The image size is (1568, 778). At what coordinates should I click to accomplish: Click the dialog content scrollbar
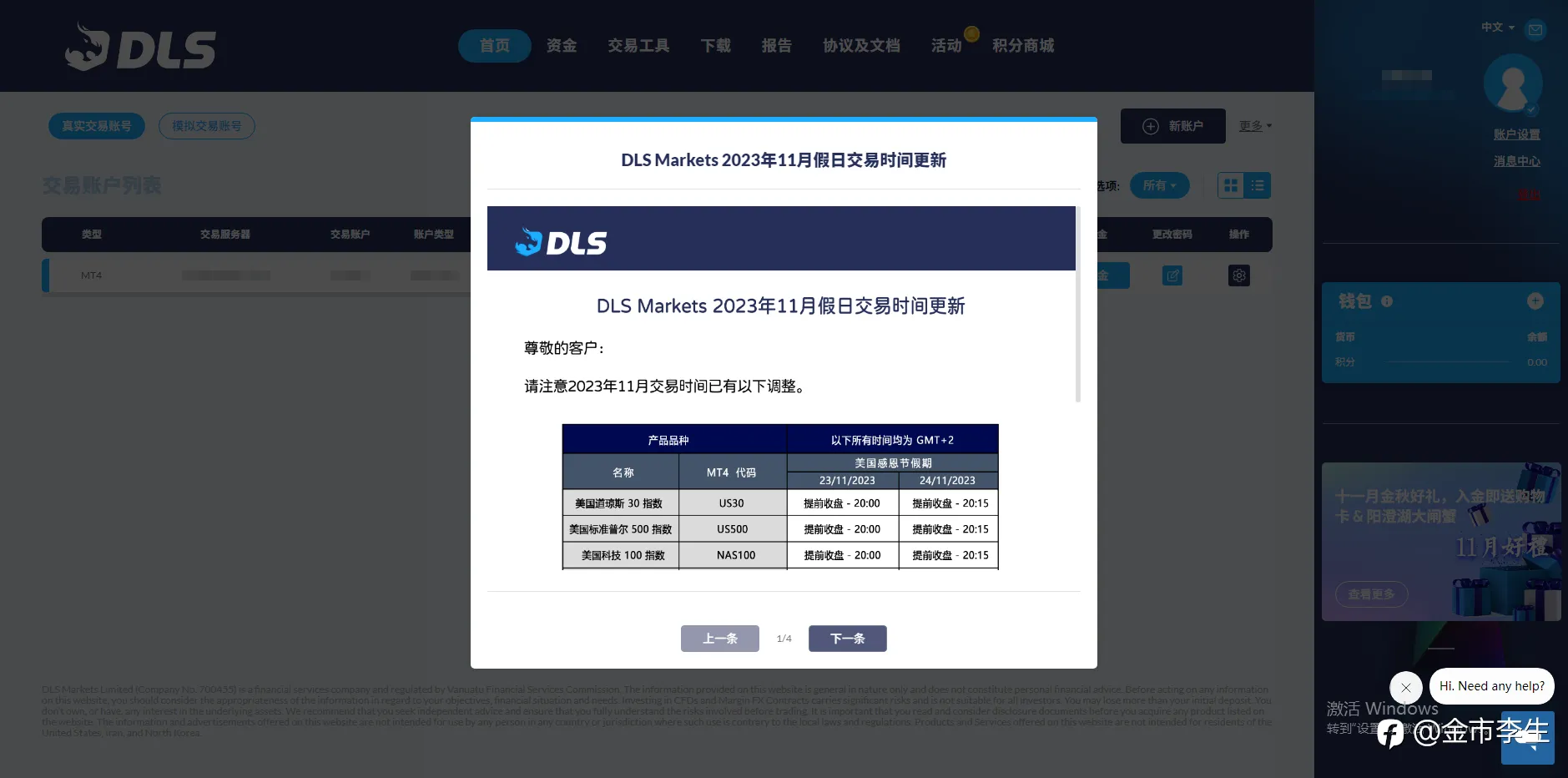1077,305
